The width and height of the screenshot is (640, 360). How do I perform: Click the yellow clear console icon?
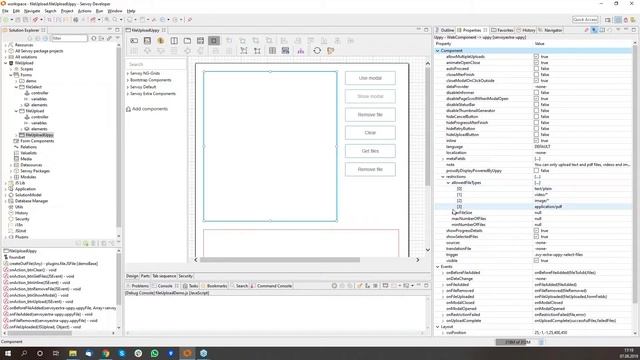tap(360, 286)
